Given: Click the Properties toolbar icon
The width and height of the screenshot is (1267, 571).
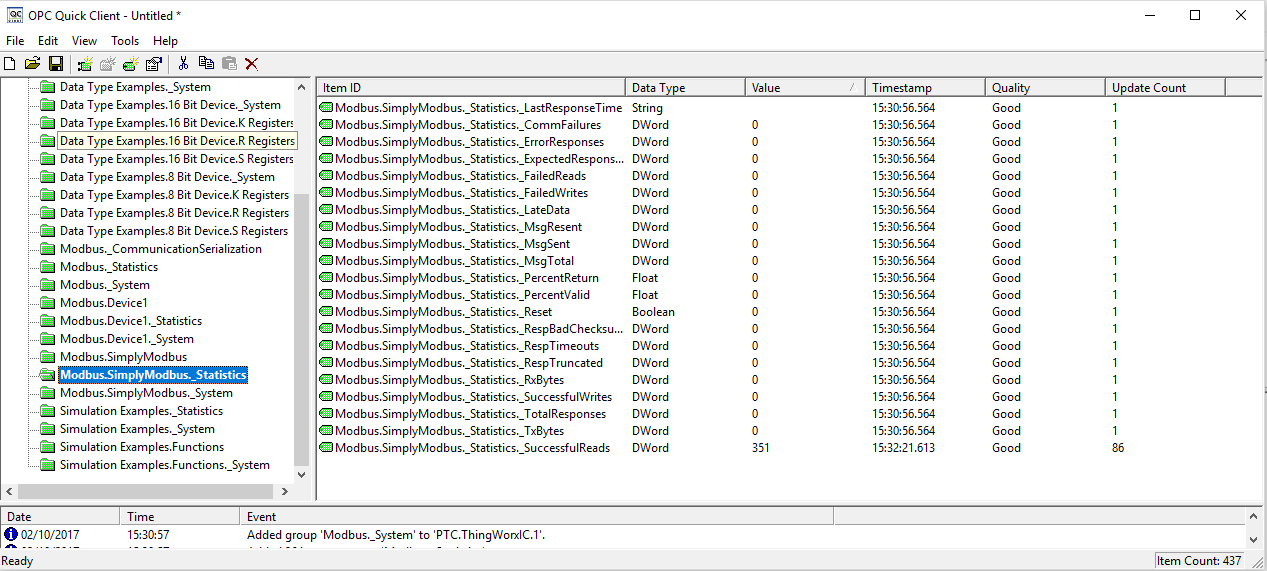Looking at the screenshot, I should click(154, 64).
